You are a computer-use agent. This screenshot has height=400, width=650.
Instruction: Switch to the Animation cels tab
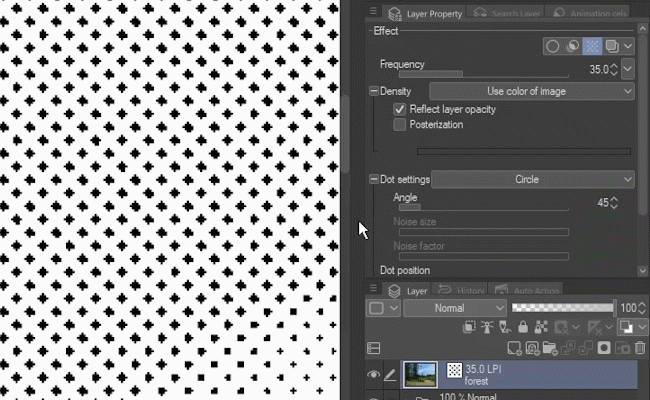(x=589, y=14)
